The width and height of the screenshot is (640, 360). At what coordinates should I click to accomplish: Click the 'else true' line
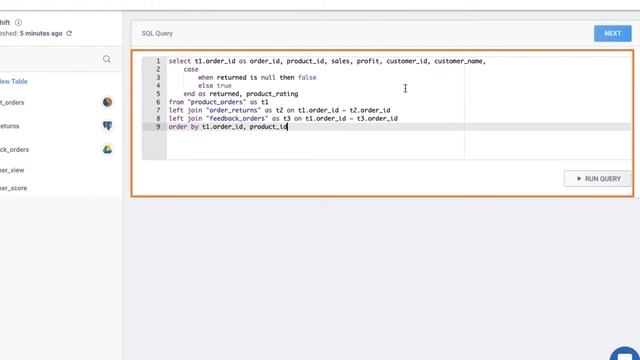point(215,86)
